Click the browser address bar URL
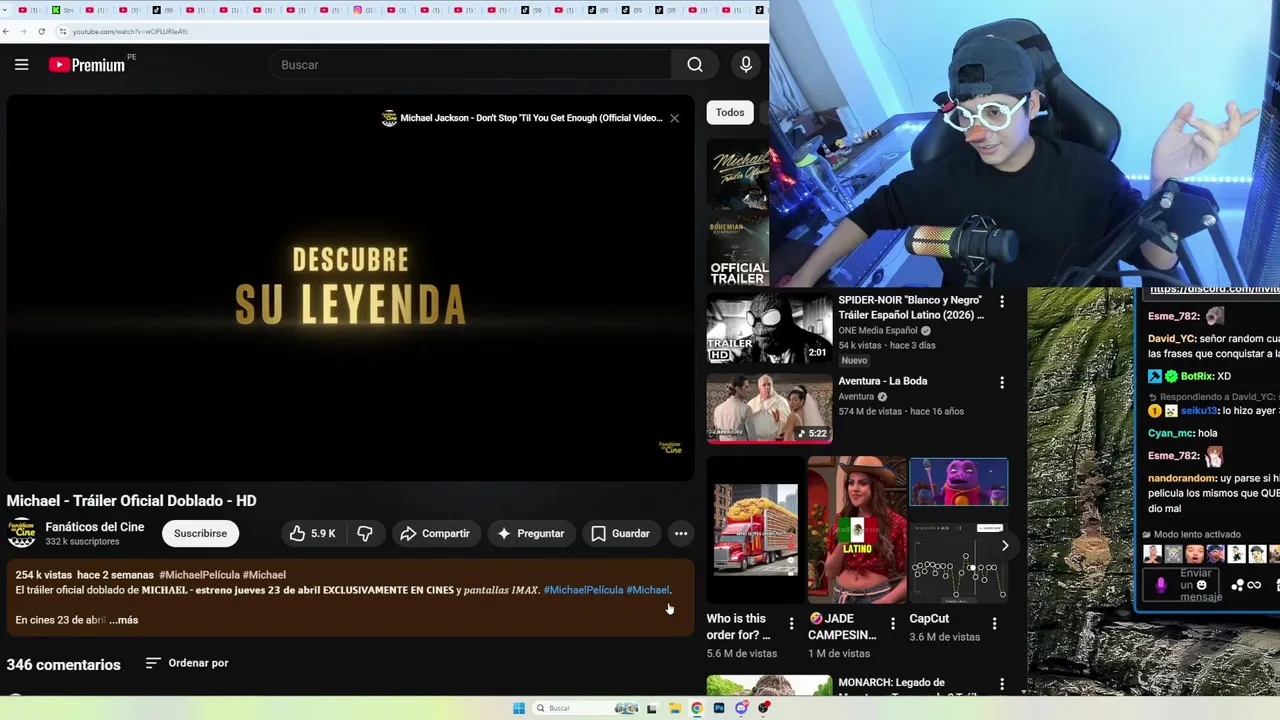 click(x=130, y=31)
